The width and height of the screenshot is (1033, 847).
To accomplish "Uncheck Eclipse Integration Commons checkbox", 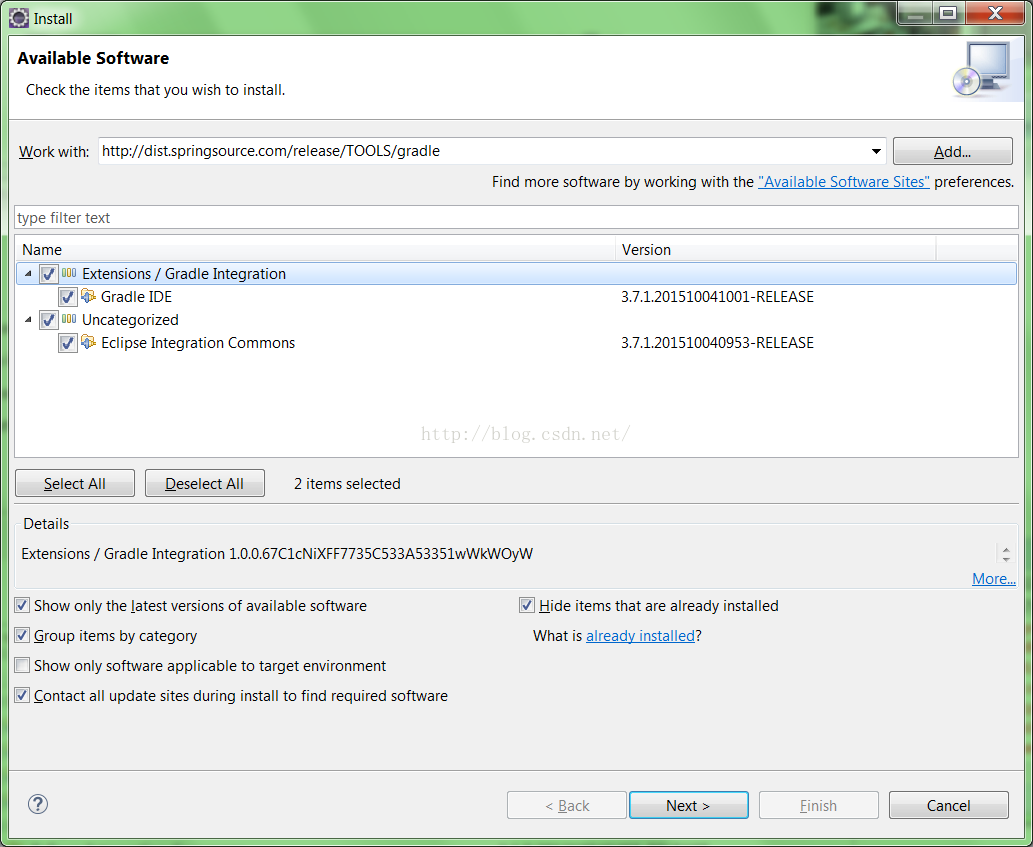I will tap(67, 343).
